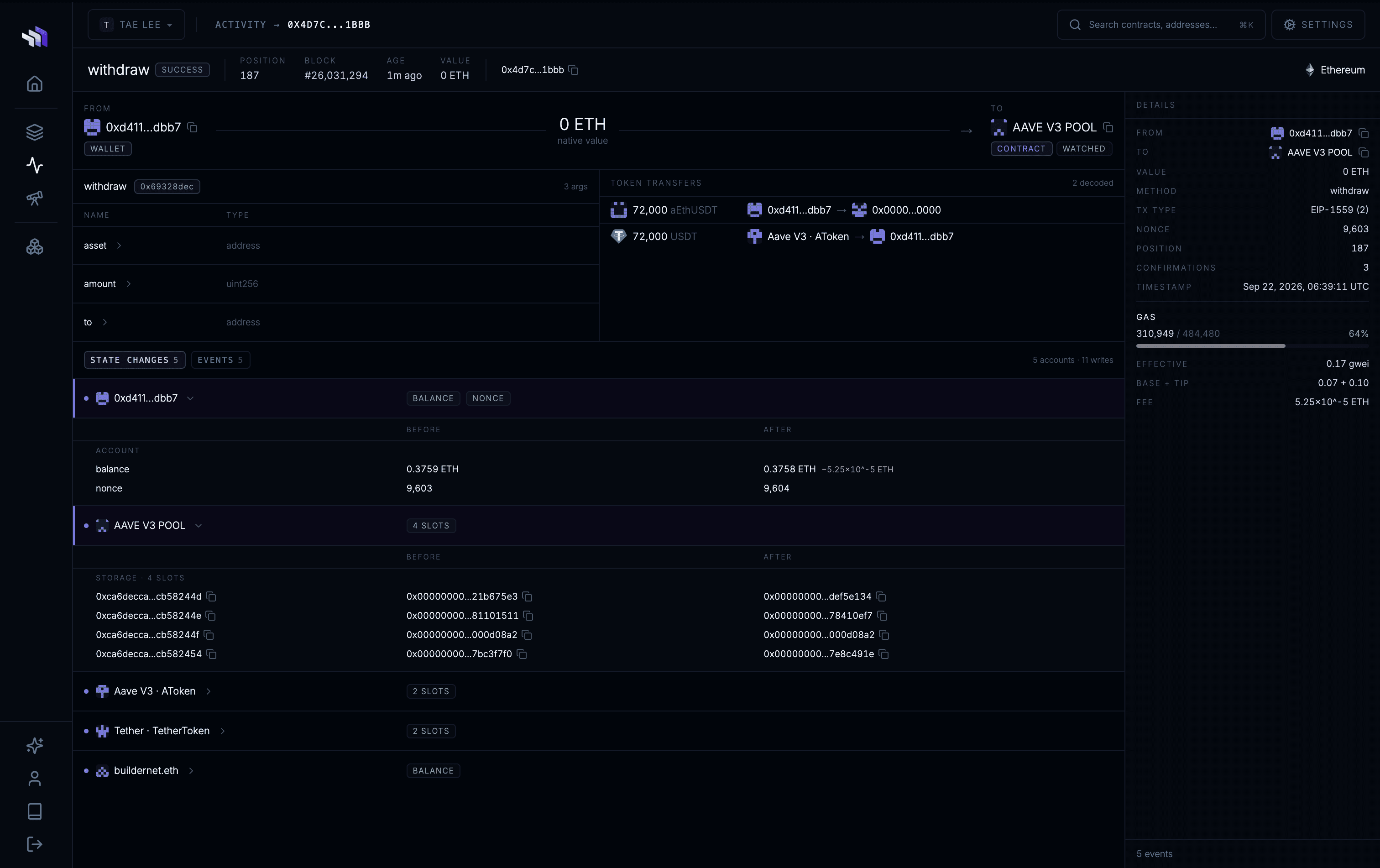
Task: Open Settings
Action: tap(1318, 25)
